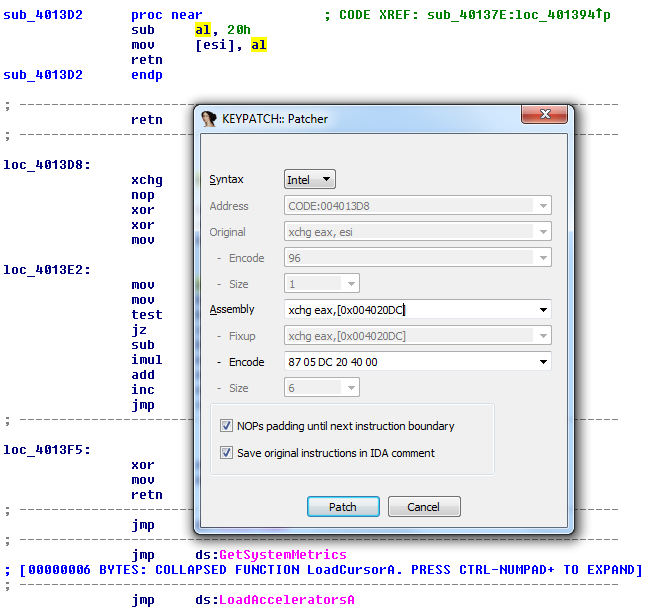Image resolution: width=659 pixels, height=610 pixels.
Task: Click the KEYPATCH icon in the title bar
Action: pos(210,118)
